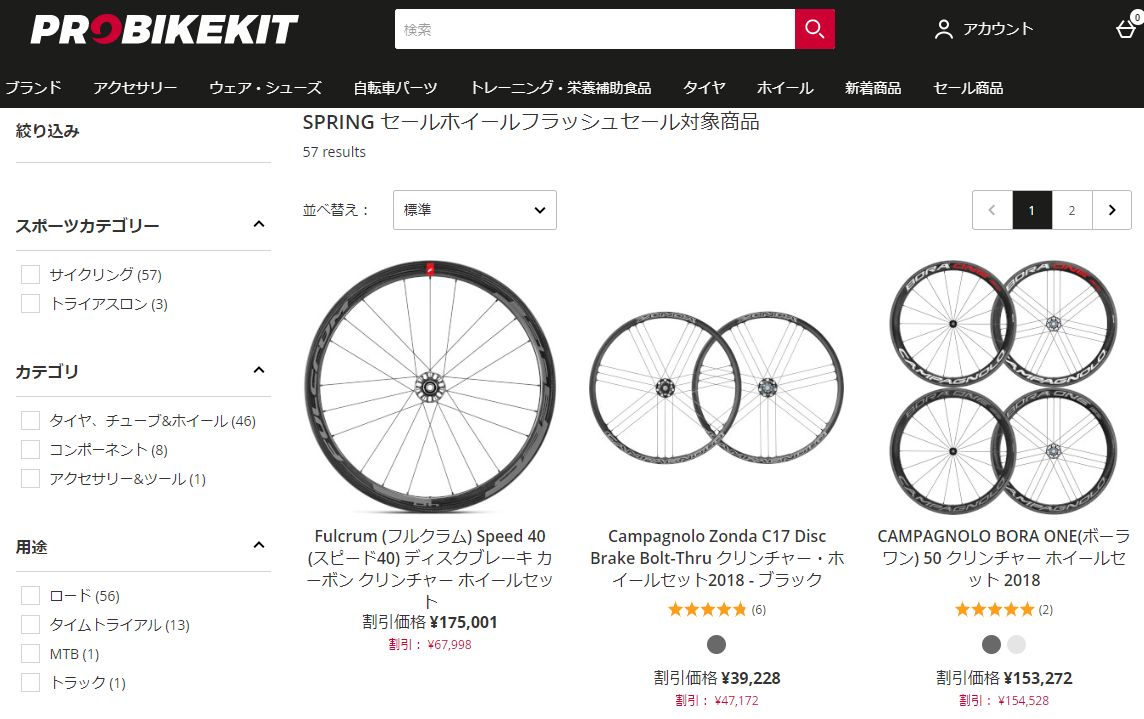This screenshot has width=1144, height=719.
Task: Check the ロード filter option
Action: (30, 595)
